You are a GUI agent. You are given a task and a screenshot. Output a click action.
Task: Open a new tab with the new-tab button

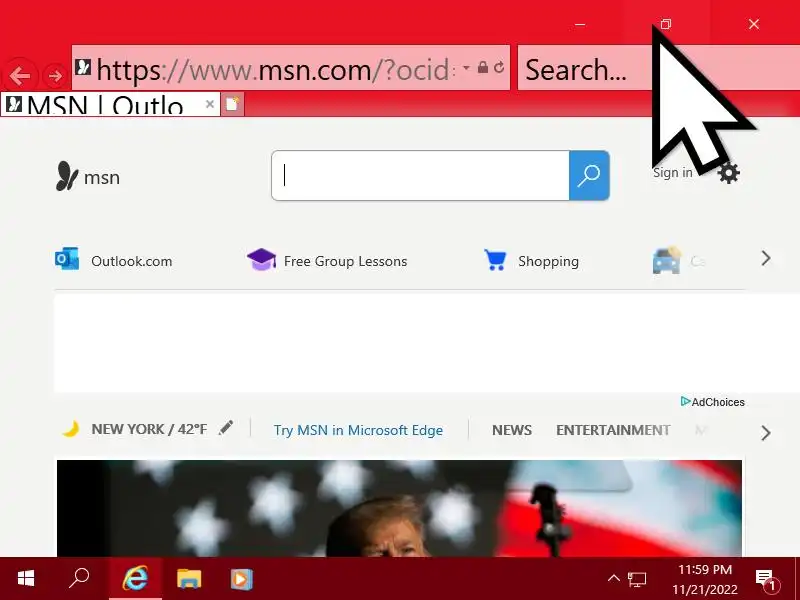(x=233, y=104)
